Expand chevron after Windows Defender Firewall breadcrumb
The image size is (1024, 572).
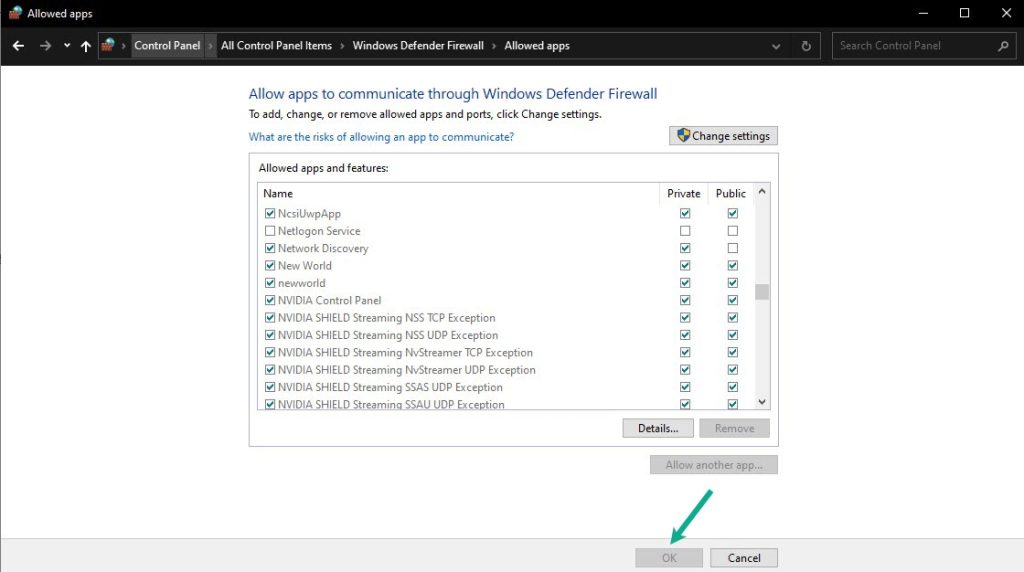click(x=494, y=46)
